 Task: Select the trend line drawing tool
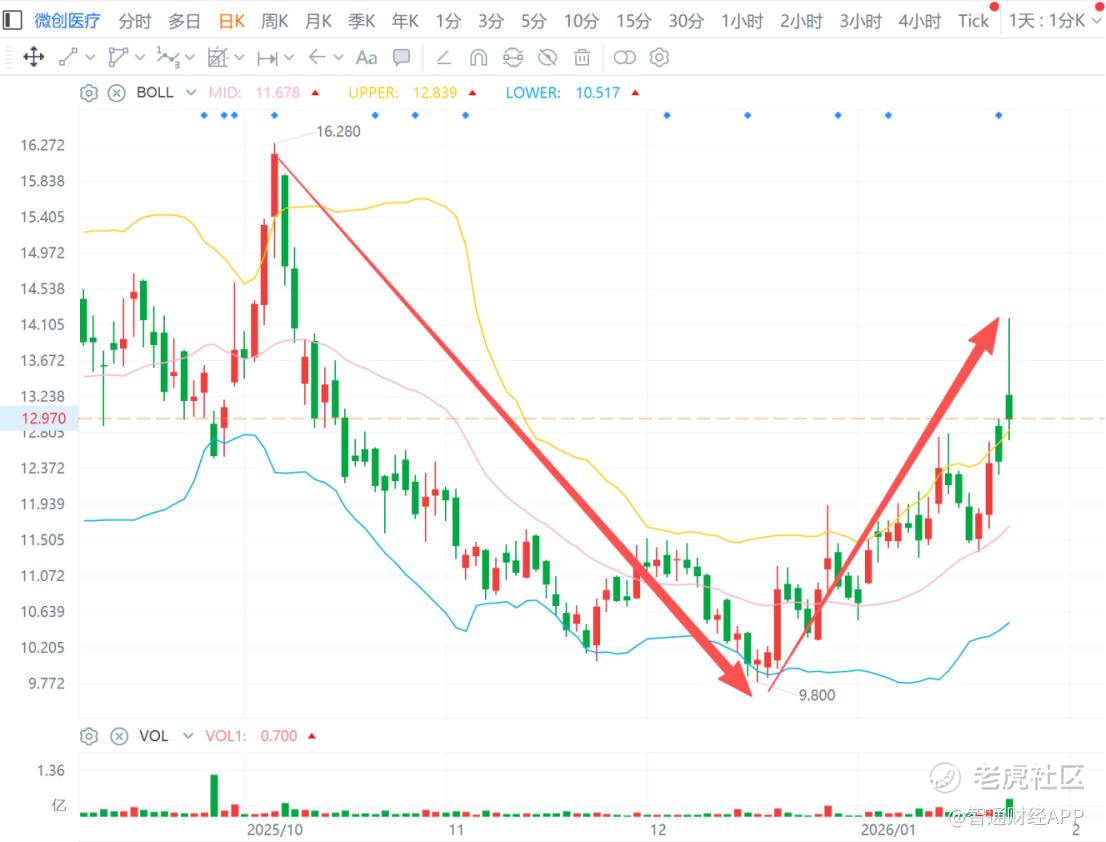(68, 57)
